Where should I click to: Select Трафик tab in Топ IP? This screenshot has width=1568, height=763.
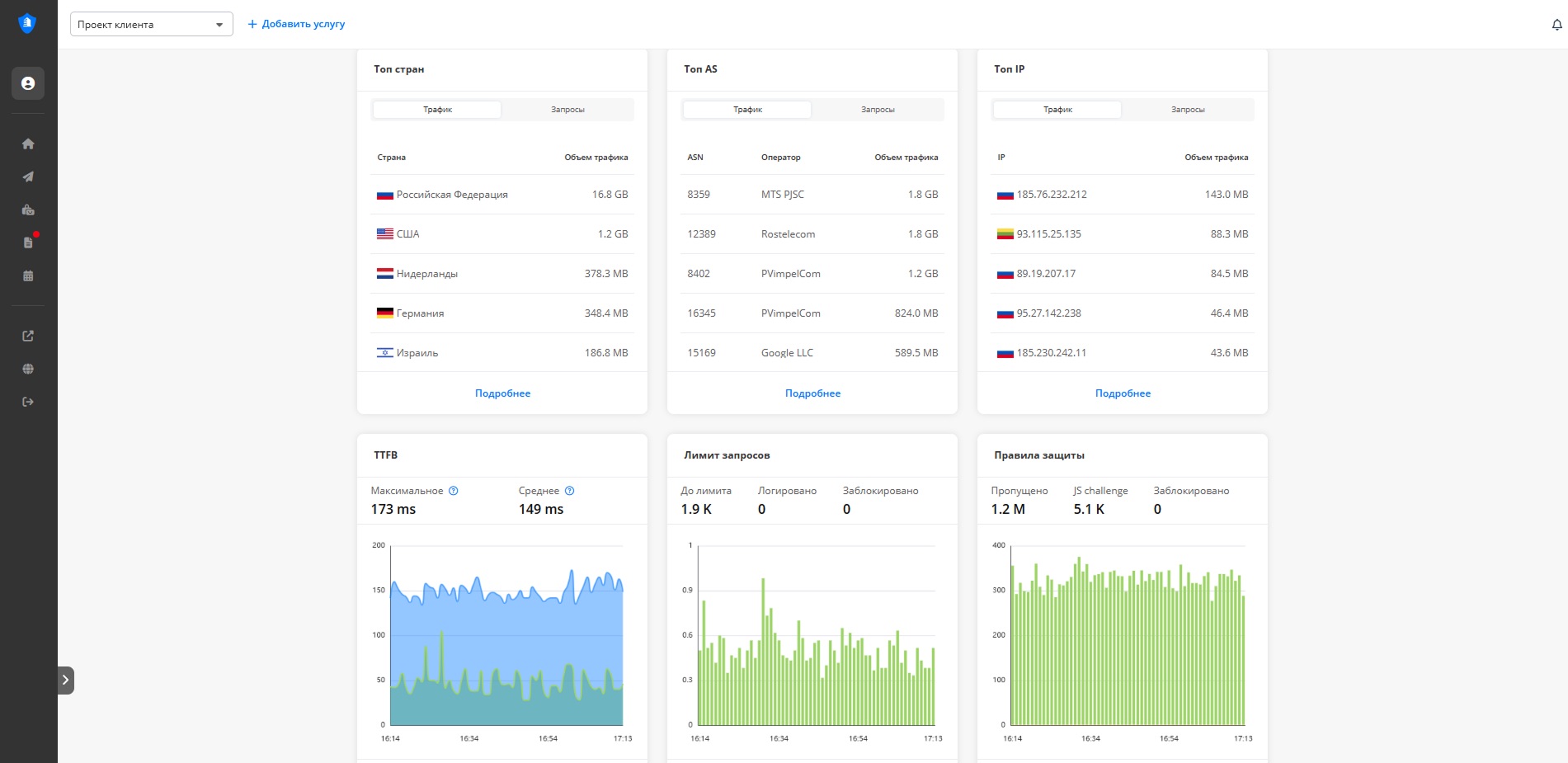(x=1057, y=110)
